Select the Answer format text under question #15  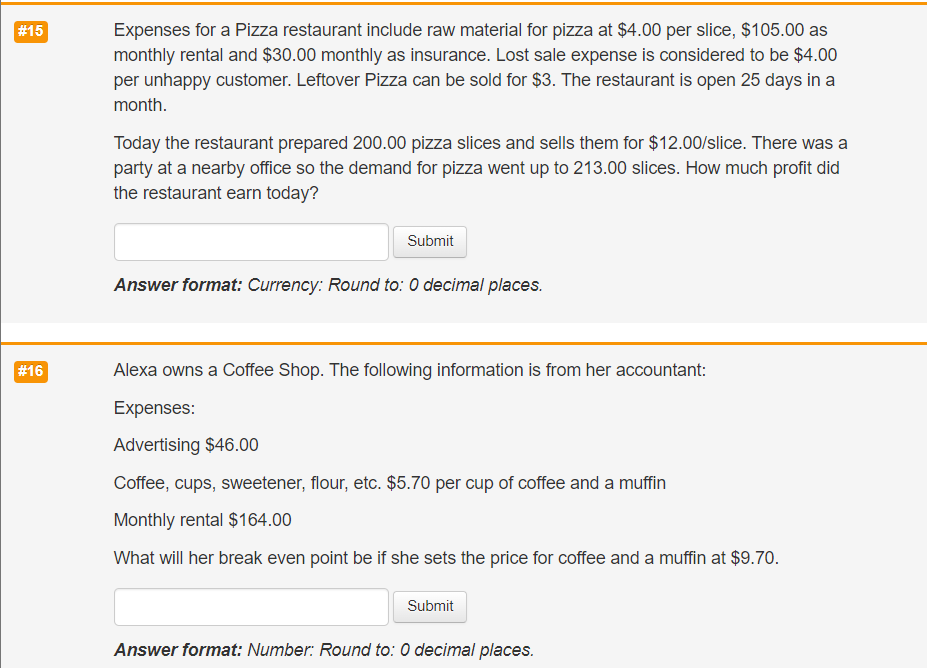tap(327, 285)
